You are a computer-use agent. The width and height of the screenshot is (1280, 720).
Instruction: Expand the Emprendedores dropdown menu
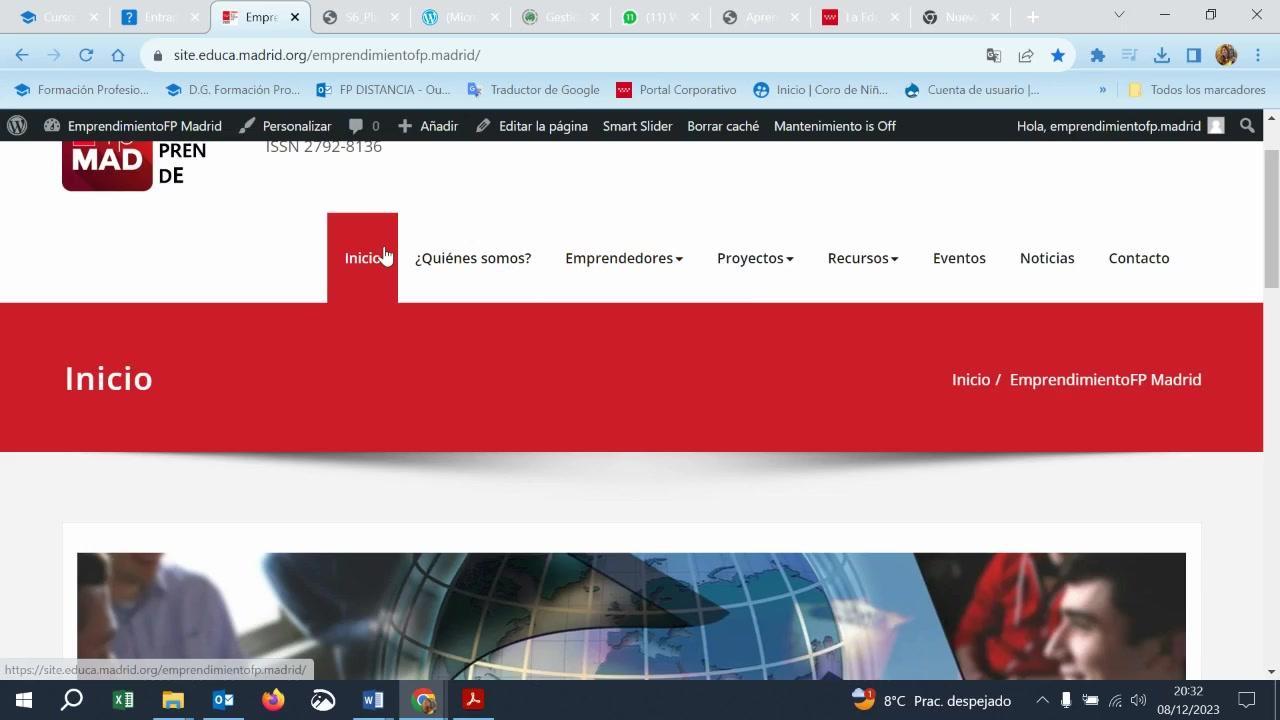[x=624, y=258]
